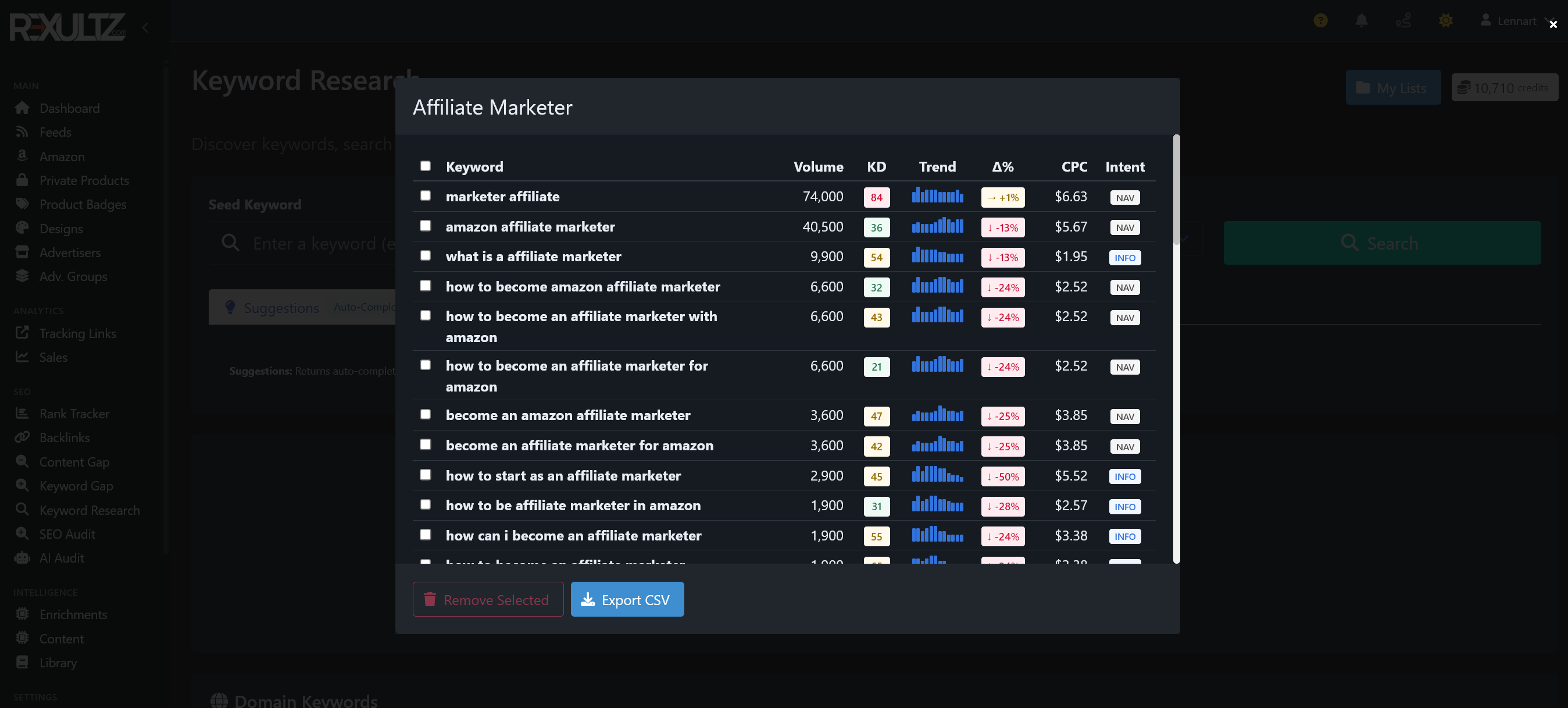Check 'how to become amazon affiliate marketer' checkbox
This screenshot has width=1568, height=708.
click(426, 286)
